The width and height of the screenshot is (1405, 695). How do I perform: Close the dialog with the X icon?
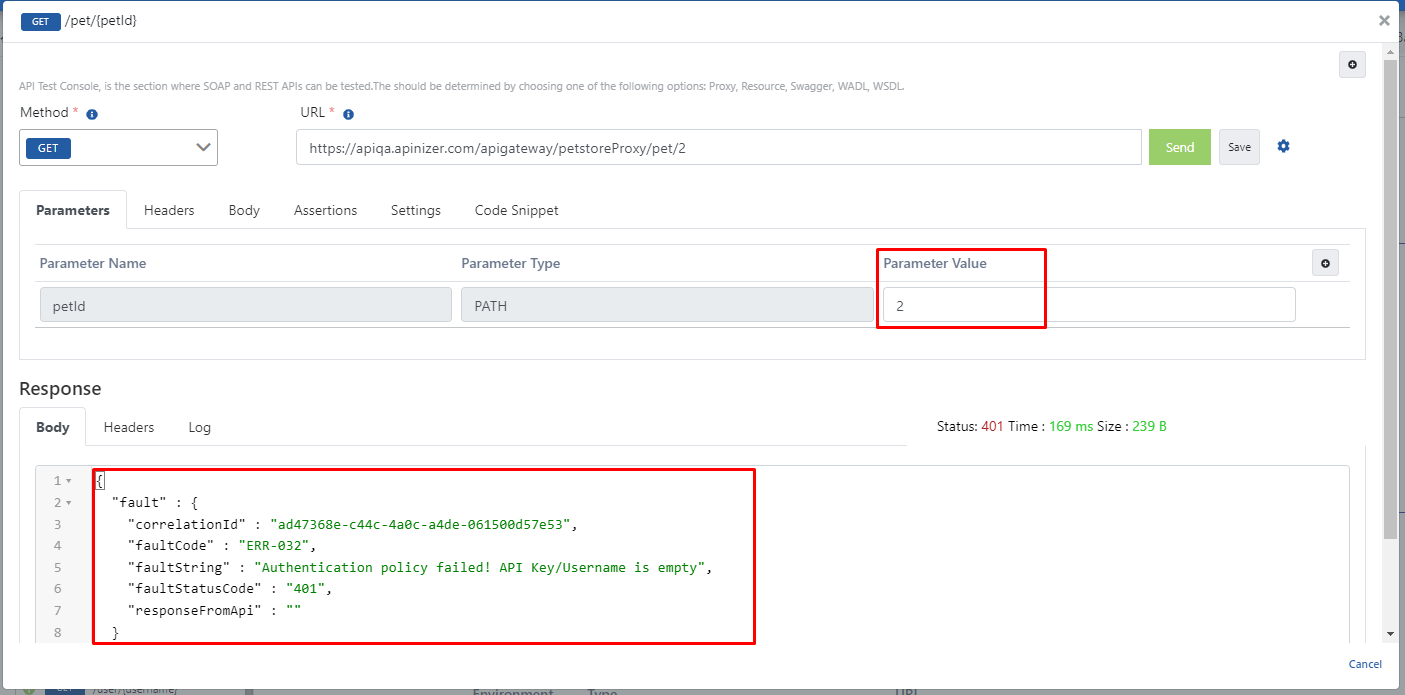coord(1384,20)
